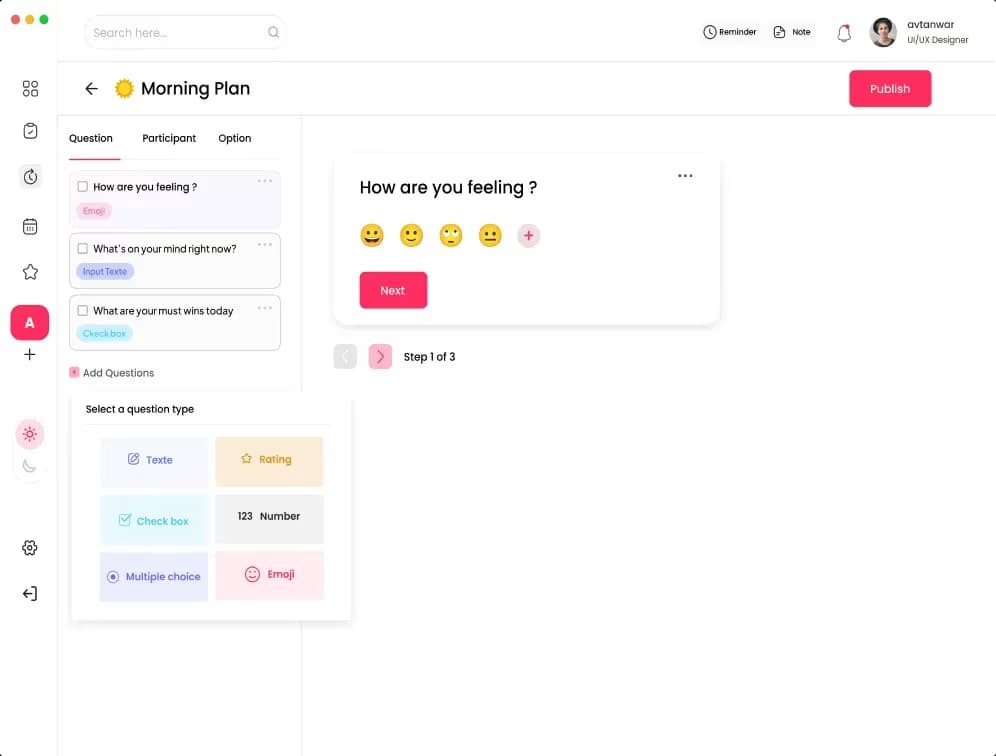Open the dashboard grid icon in sidebar
996x756 pixels.
point(30,88)
